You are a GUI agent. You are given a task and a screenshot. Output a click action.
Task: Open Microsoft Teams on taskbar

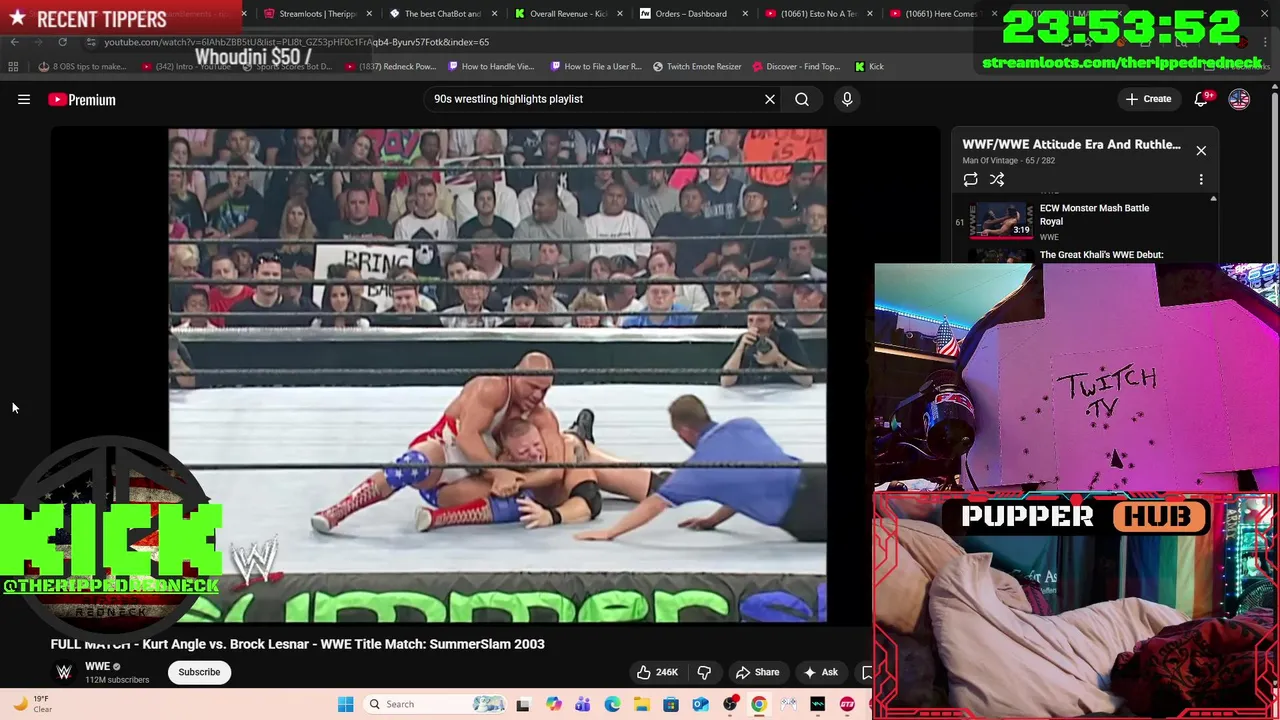click(582, 704)
